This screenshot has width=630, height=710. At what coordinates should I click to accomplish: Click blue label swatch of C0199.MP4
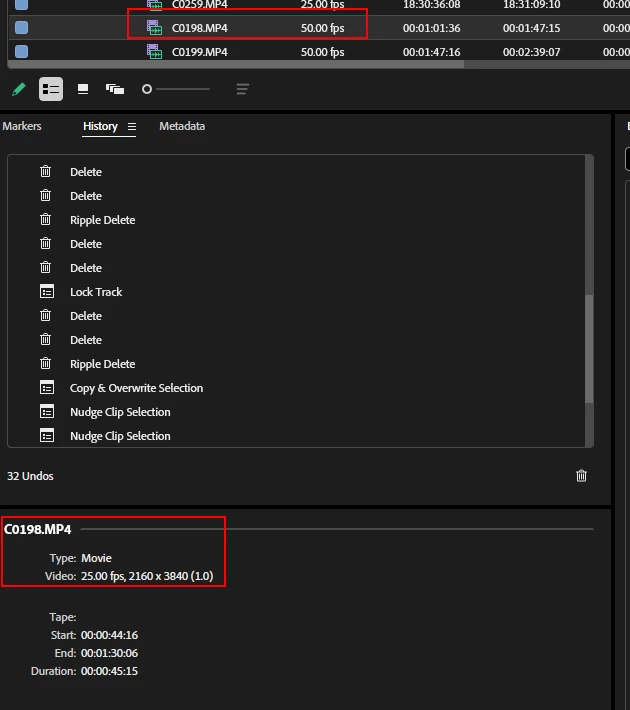[x=21, y=52]
